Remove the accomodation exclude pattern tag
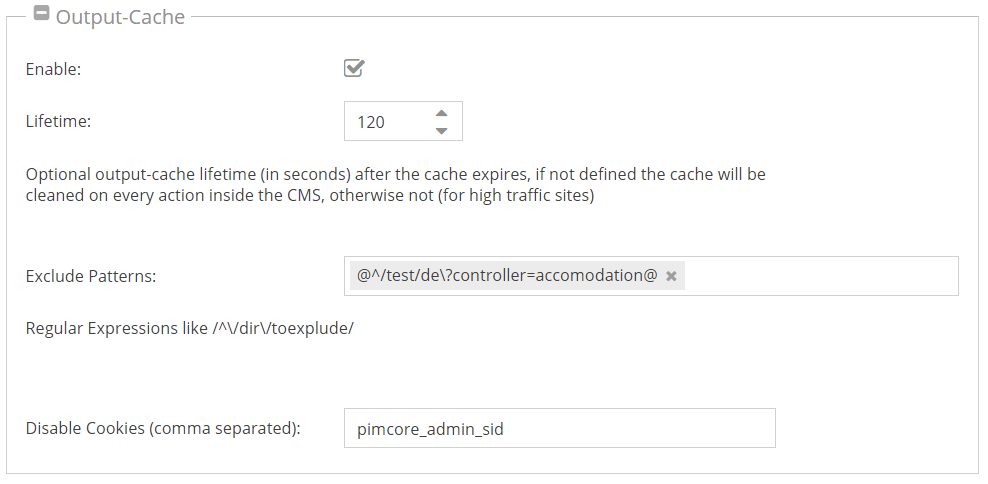The width and height of the screenshot is (988, 484). [672, 276]
